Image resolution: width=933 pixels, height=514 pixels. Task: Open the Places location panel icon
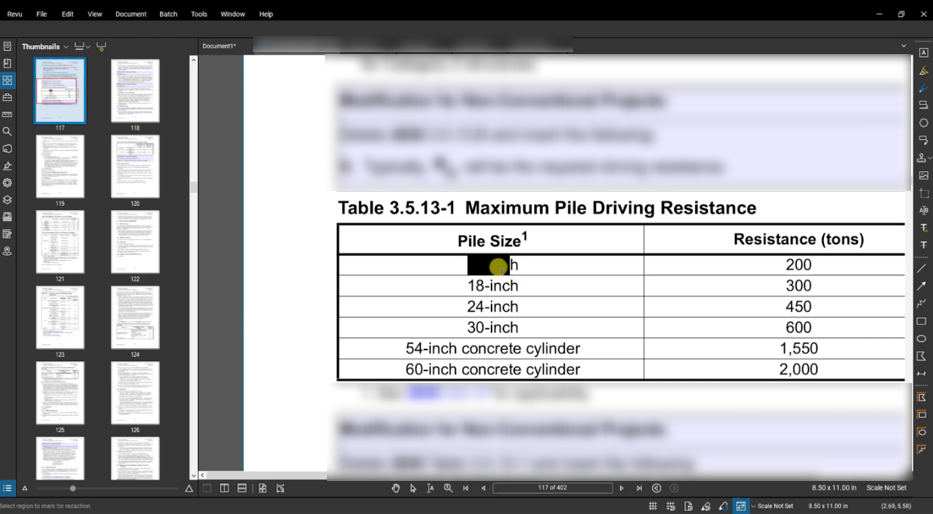[7, 251]
